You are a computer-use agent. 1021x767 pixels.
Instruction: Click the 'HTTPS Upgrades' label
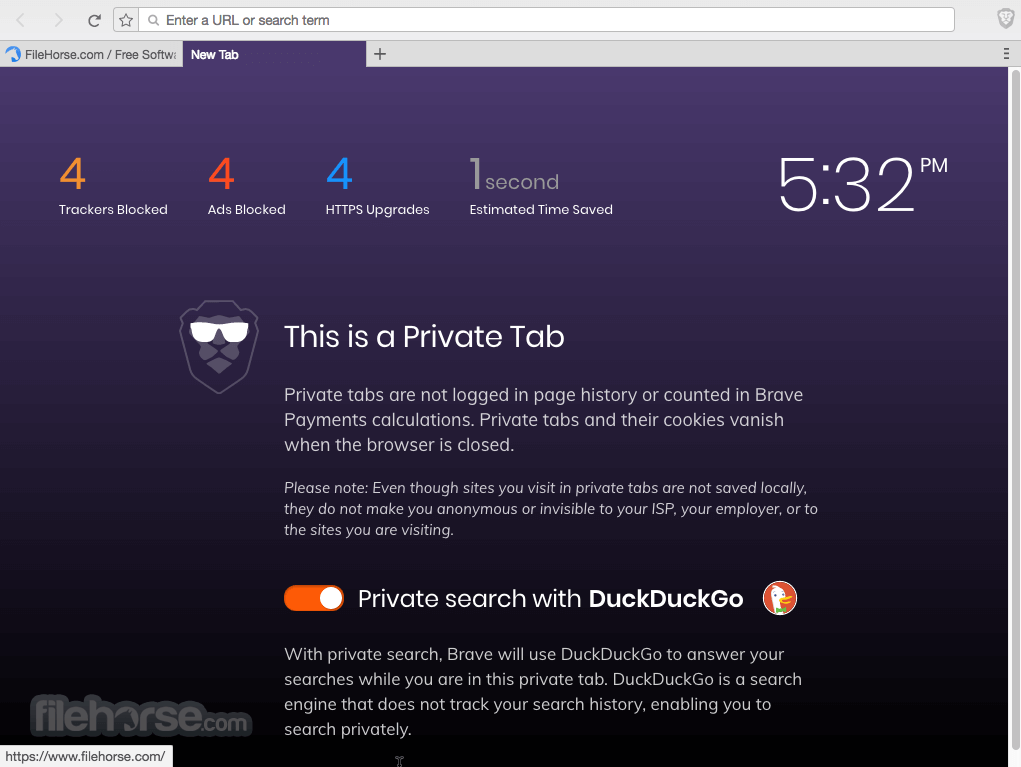[x=378, y=210]
